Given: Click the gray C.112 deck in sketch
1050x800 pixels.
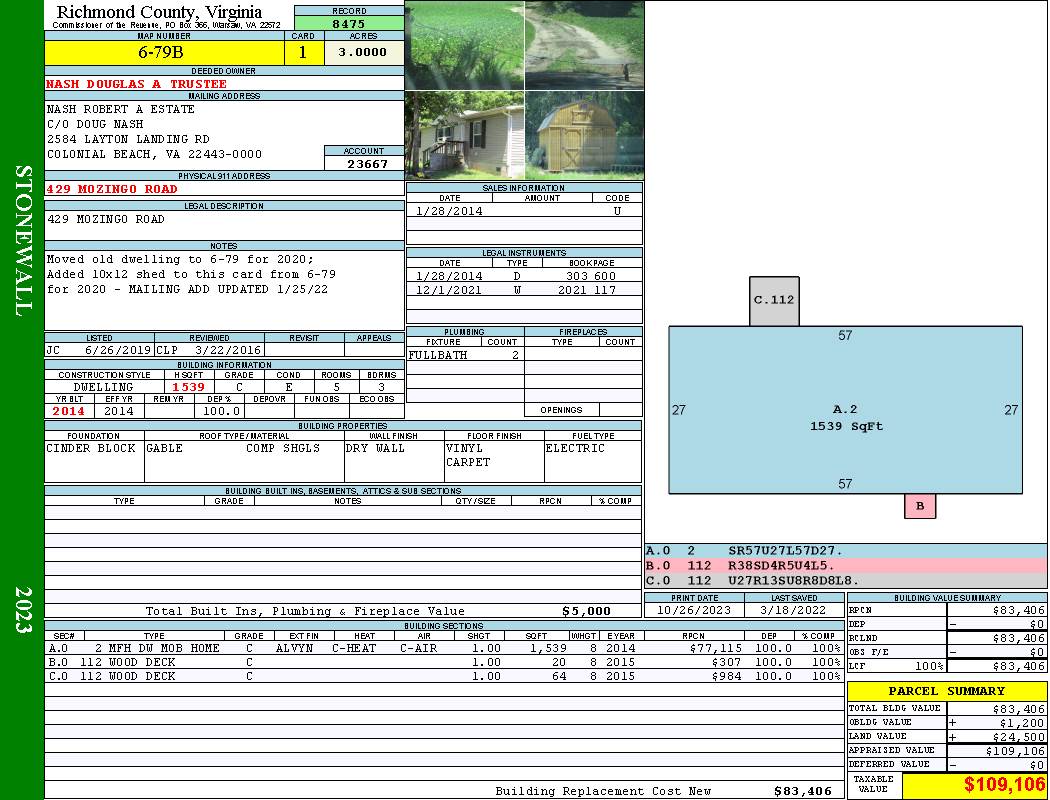Looking at the screenshot, I should (774, 300).
